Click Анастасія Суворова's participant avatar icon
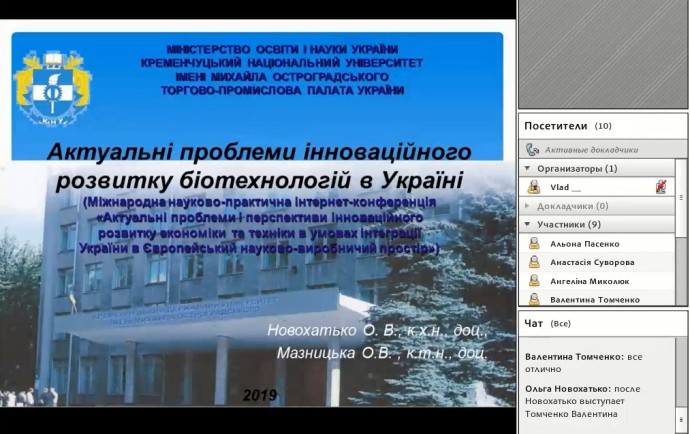 (534, 262)
